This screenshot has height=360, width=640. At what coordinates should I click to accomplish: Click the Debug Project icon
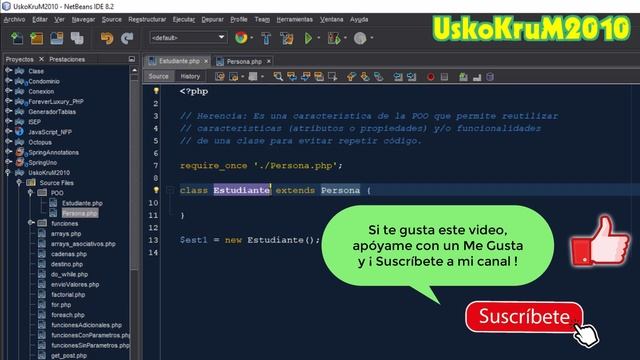(334, 38)
